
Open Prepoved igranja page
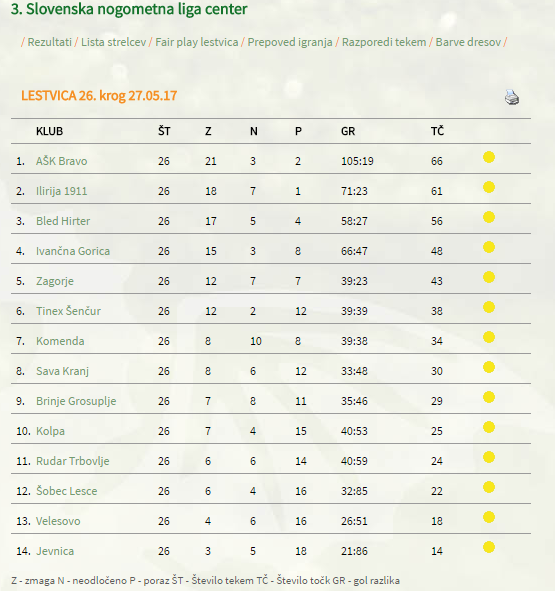coord(290,42)
